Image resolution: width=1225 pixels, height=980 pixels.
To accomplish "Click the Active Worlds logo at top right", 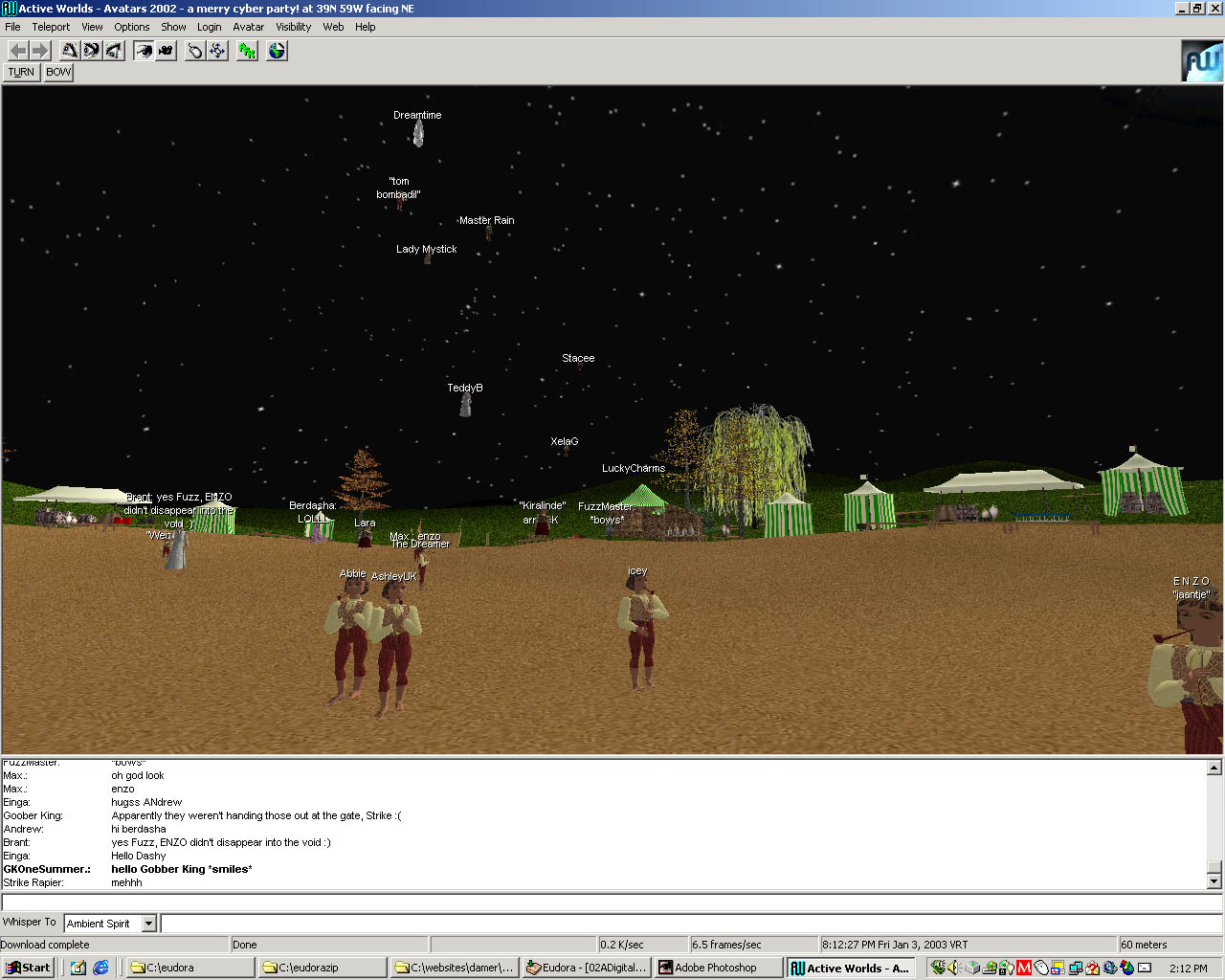I will coord(1201,61).
